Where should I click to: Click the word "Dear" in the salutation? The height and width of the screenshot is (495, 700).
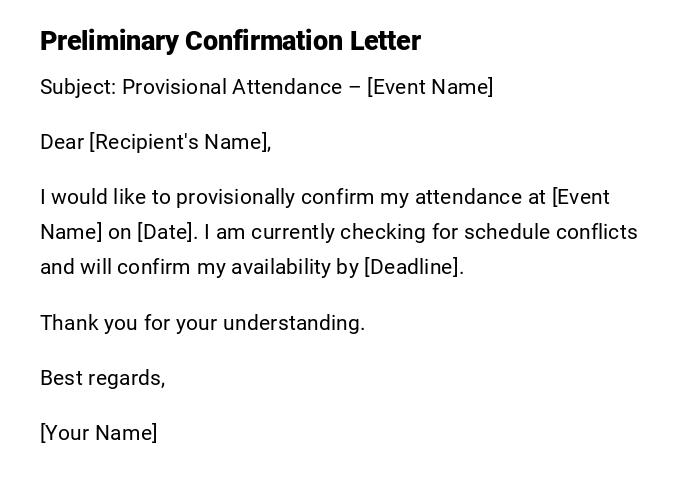62,142
